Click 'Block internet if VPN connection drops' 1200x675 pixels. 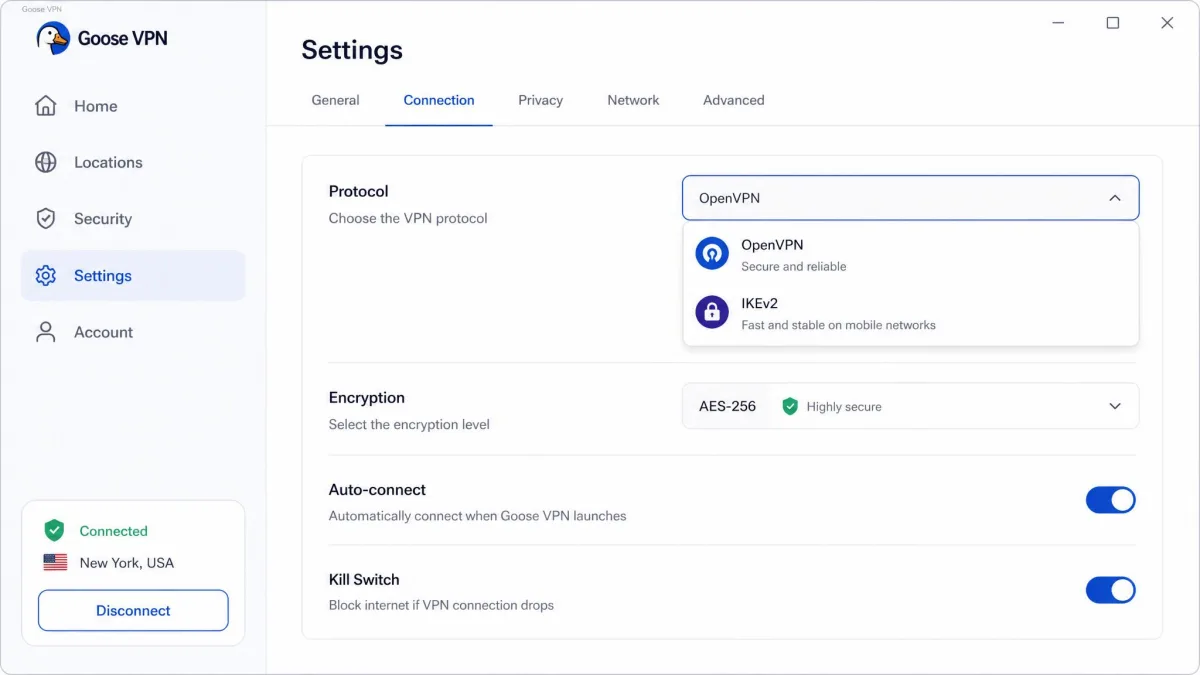[x=441, y=605]
